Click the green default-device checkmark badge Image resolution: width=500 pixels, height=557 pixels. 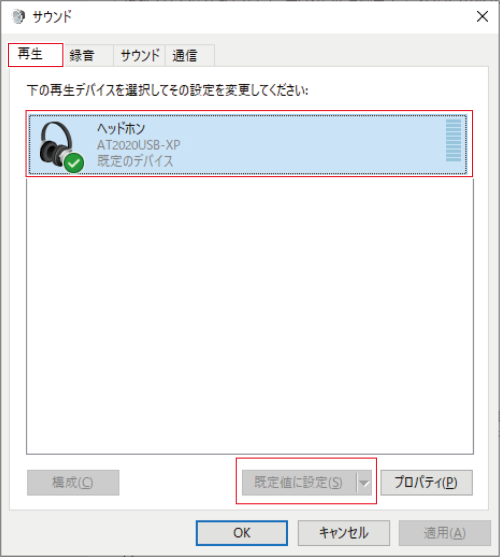pyautogui.click(x=74, y=163)
